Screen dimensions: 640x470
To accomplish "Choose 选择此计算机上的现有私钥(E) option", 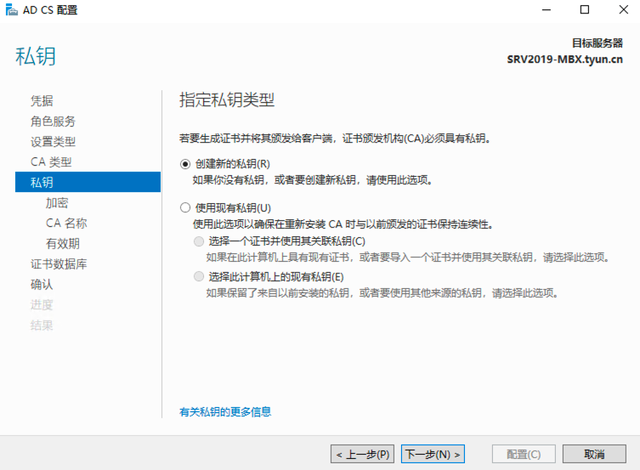I will [199, 277].
